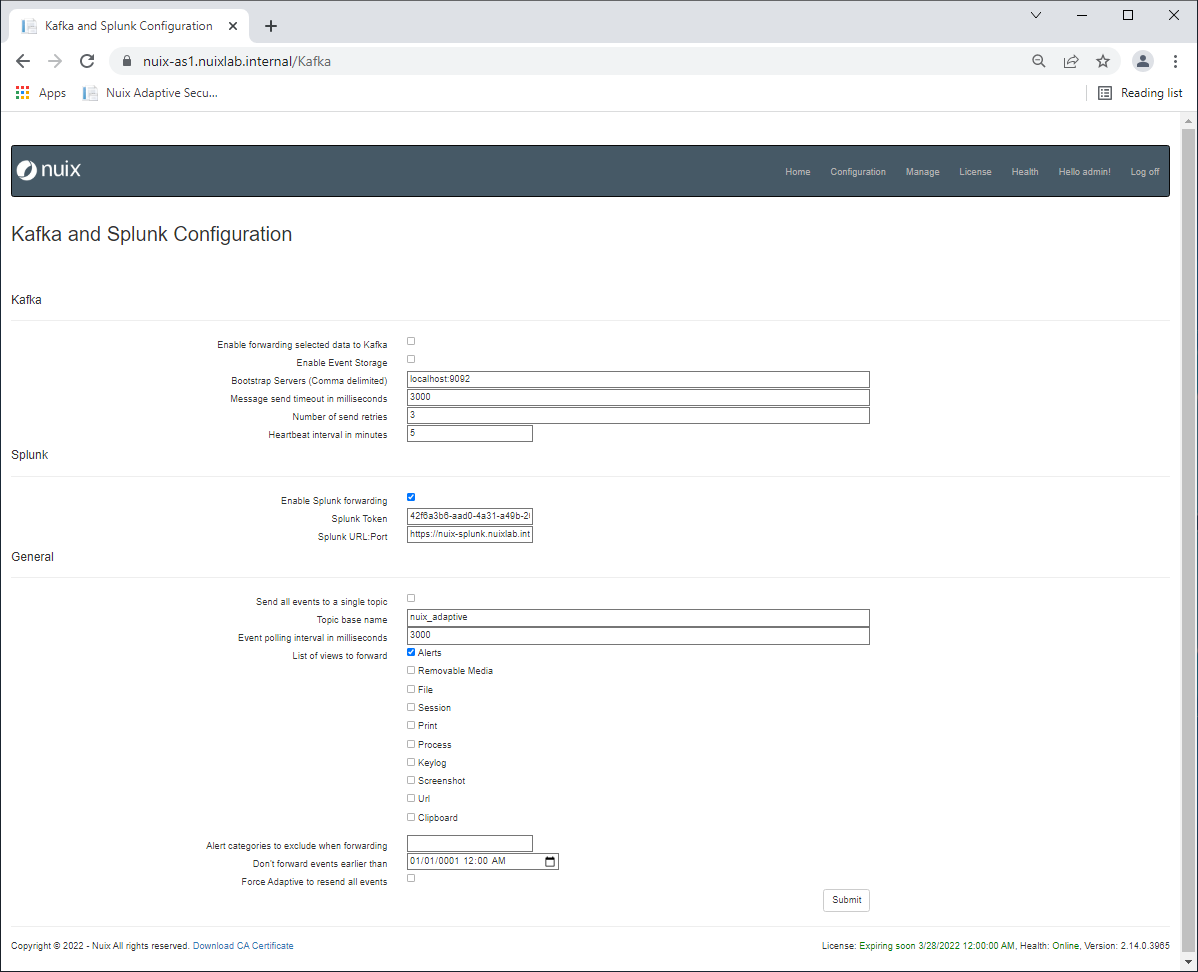The height and width of the screenshot is (972, 1198).
Task: Uncheck Enable Splunk forwarding
Action: click(x=411, y=497)
